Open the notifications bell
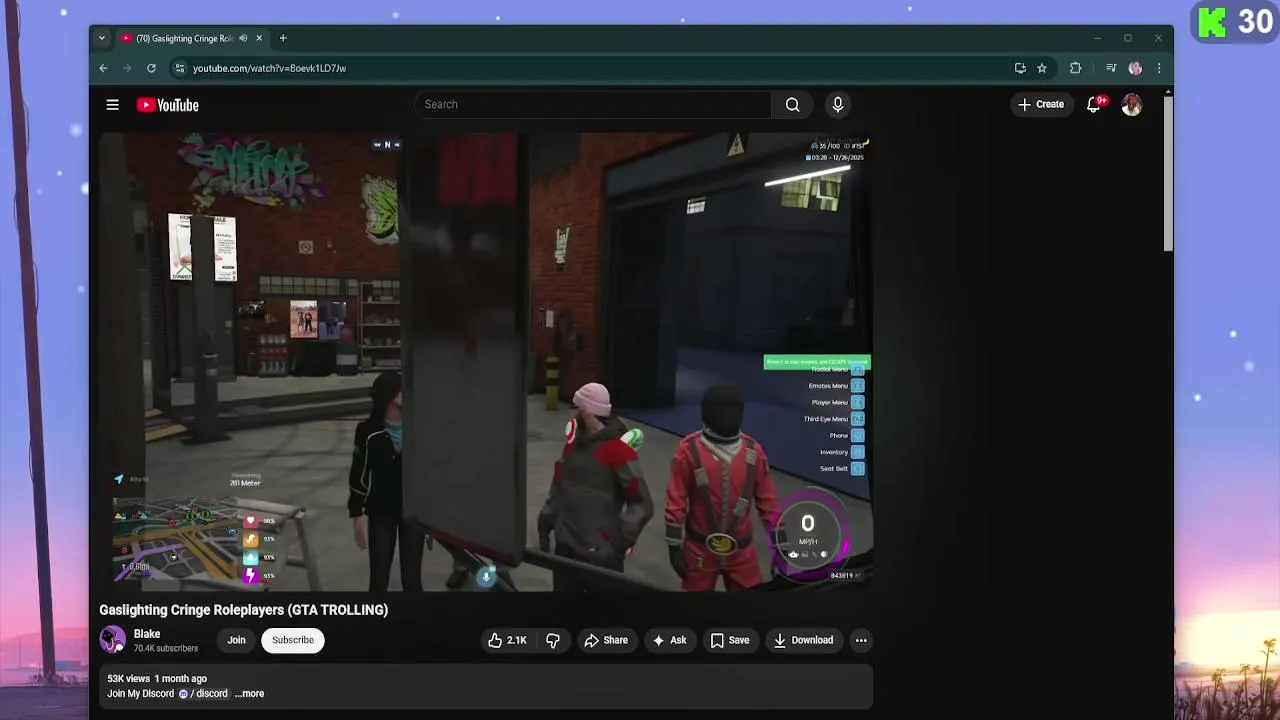The height and width of the screenshot is (720, 1280). click(1094, 105)
